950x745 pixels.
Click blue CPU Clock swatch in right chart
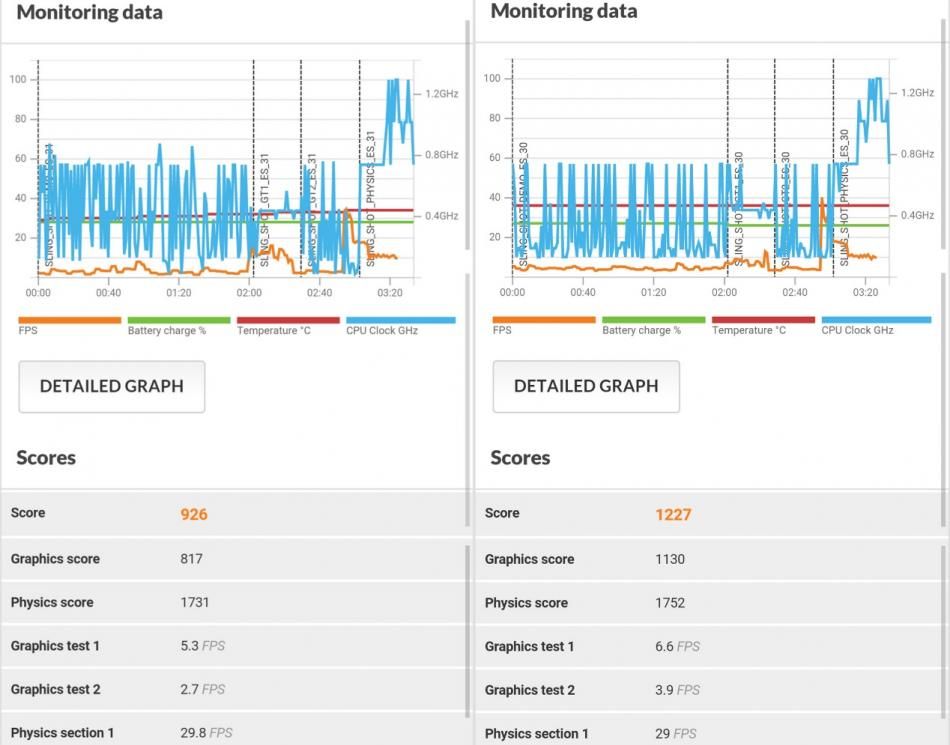click(x=875, y=320)
